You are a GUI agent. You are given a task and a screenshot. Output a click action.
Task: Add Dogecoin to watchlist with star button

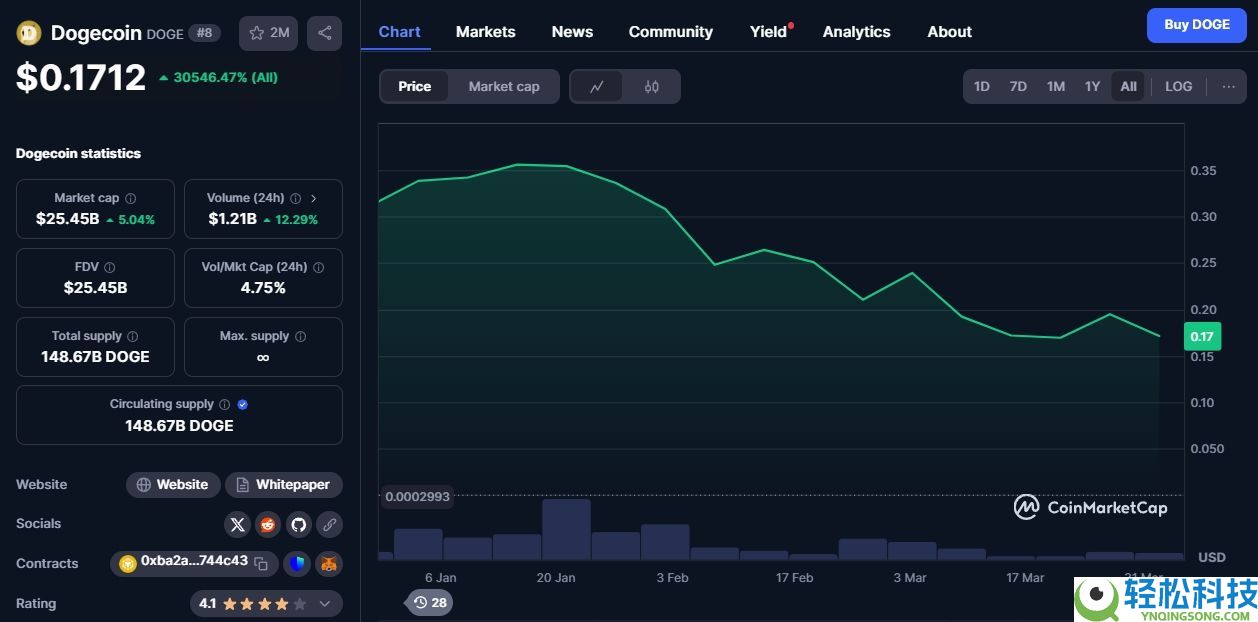[268, 33]
